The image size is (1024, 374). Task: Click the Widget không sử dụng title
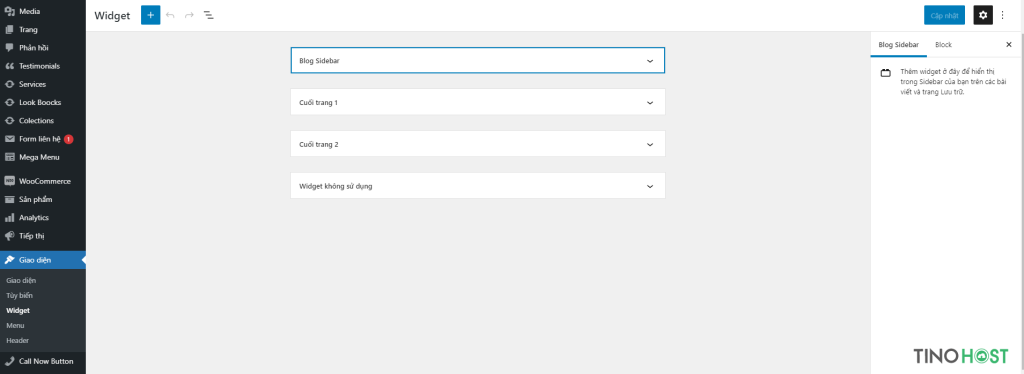coord(336,186)
